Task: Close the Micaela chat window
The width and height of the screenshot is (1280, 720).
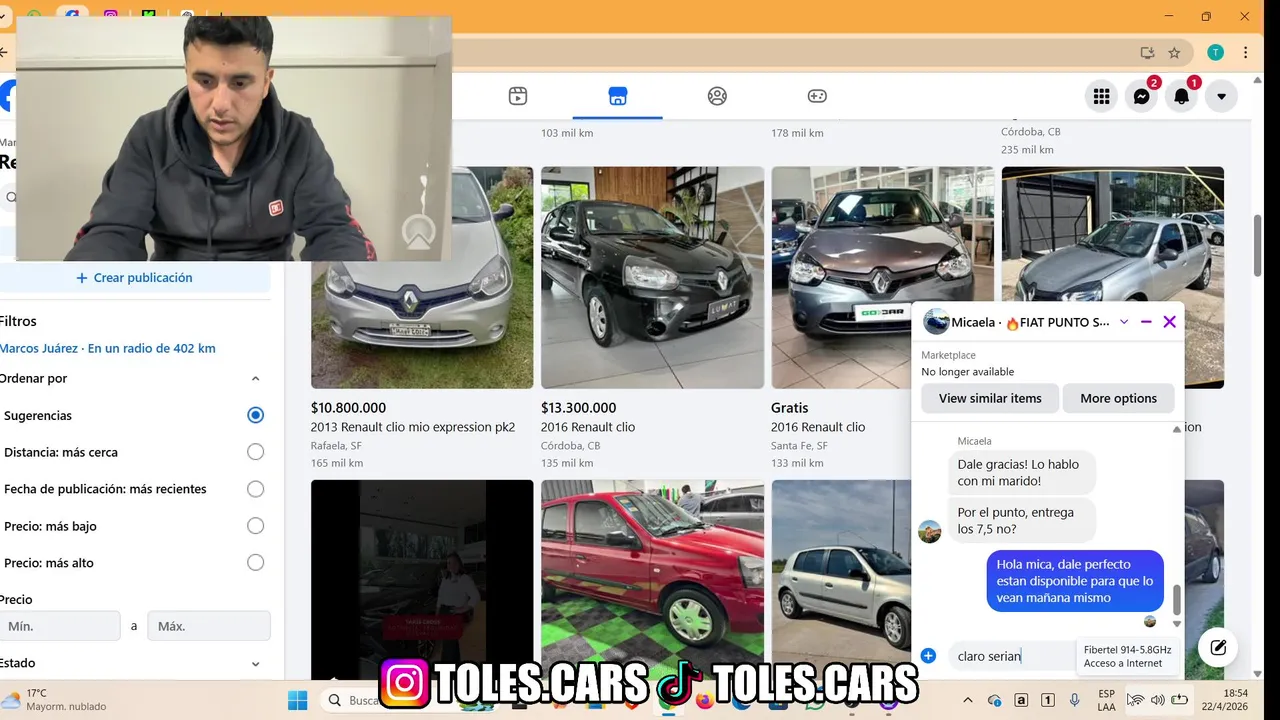Action: [1169, 322]
